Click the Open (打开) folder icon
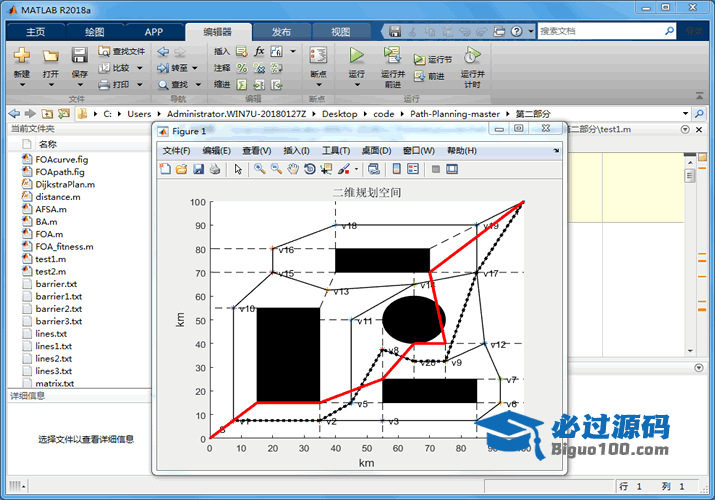The image size is (715, 500). 51,56
